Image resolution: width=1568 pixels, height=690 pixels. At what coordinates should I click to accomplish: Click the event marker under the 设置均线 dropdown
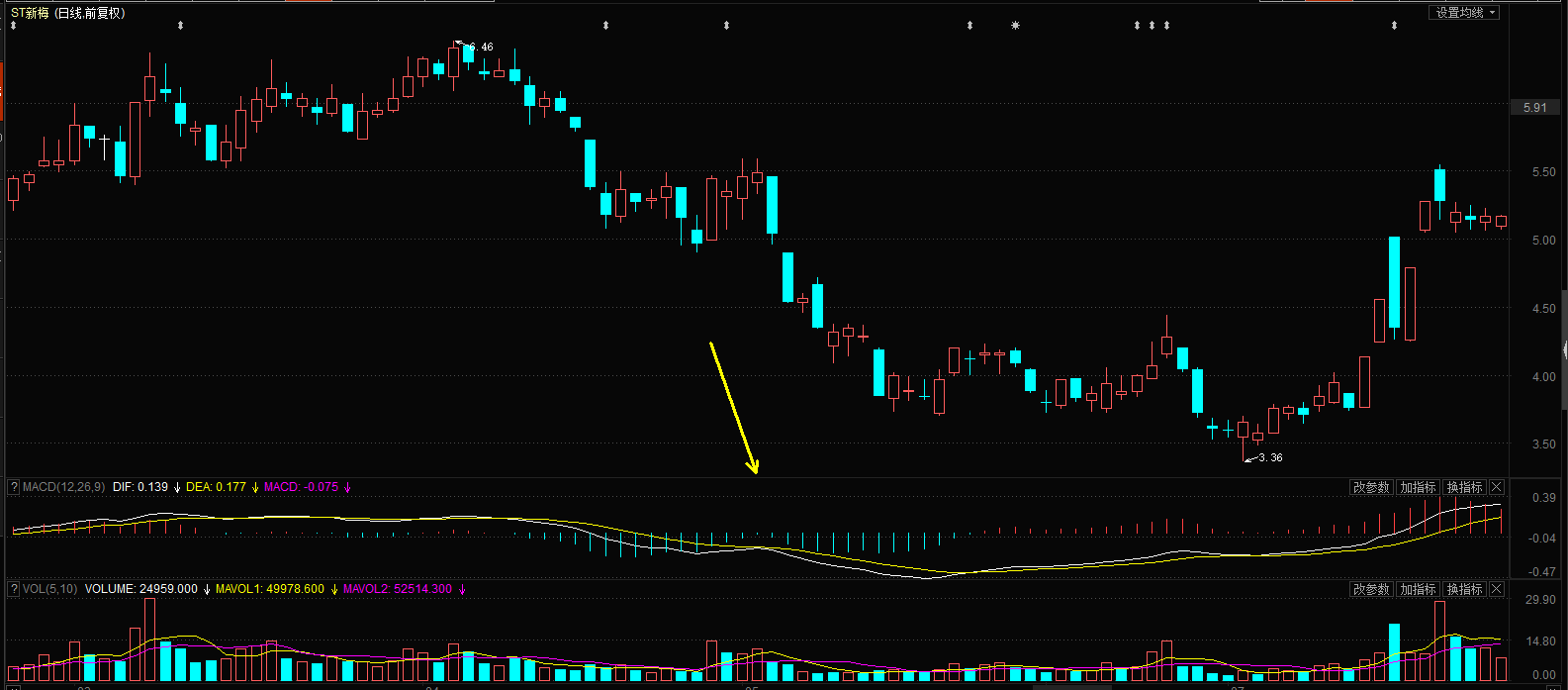click(1394, 26)
